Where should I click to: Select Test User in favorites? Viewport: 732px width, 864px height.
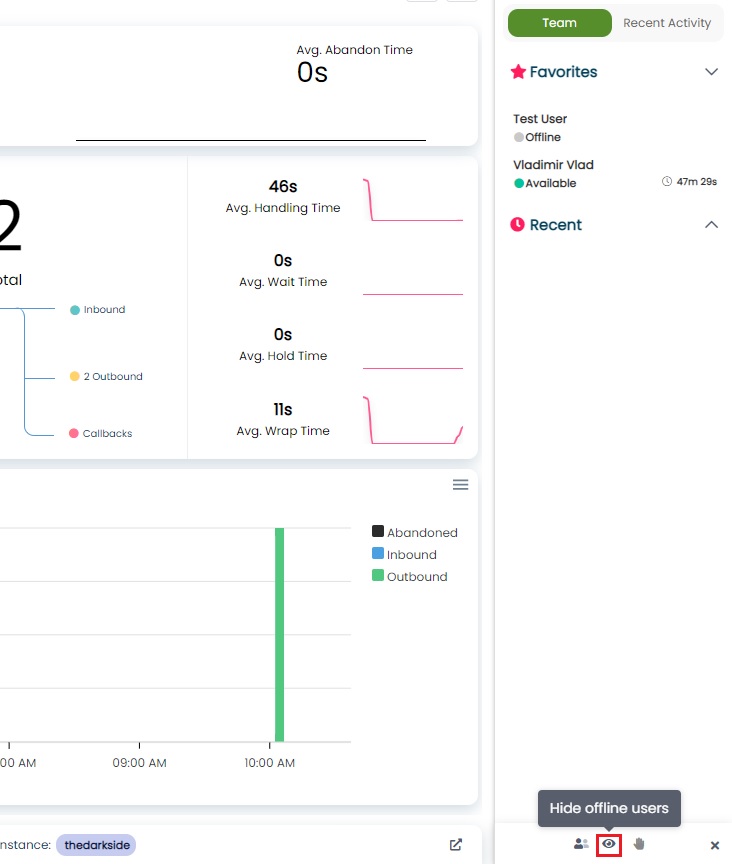tap(540, 119)
